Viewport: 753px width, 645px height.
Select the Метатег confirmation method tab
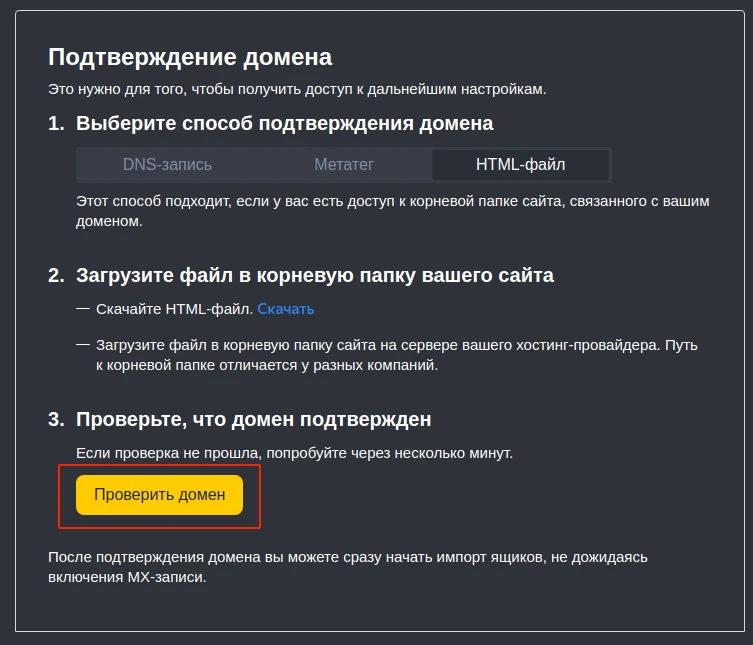click(x=344, y=165)
